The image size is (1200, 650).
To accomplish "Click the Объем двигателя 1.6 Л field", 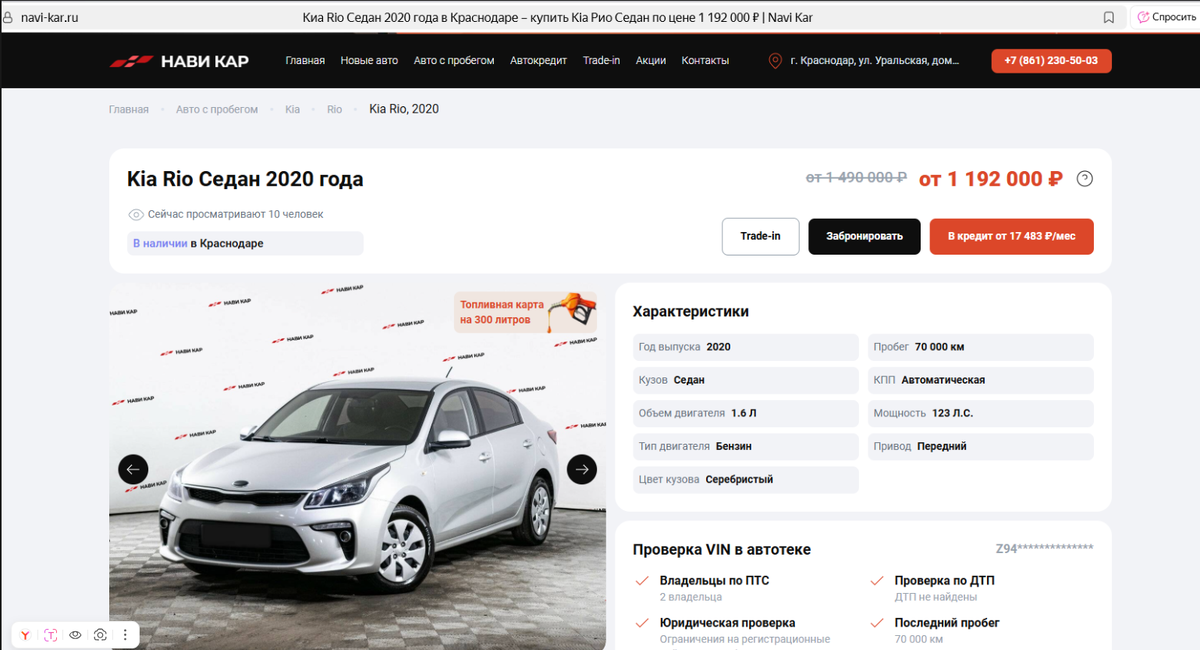I will tap(746, 413).
